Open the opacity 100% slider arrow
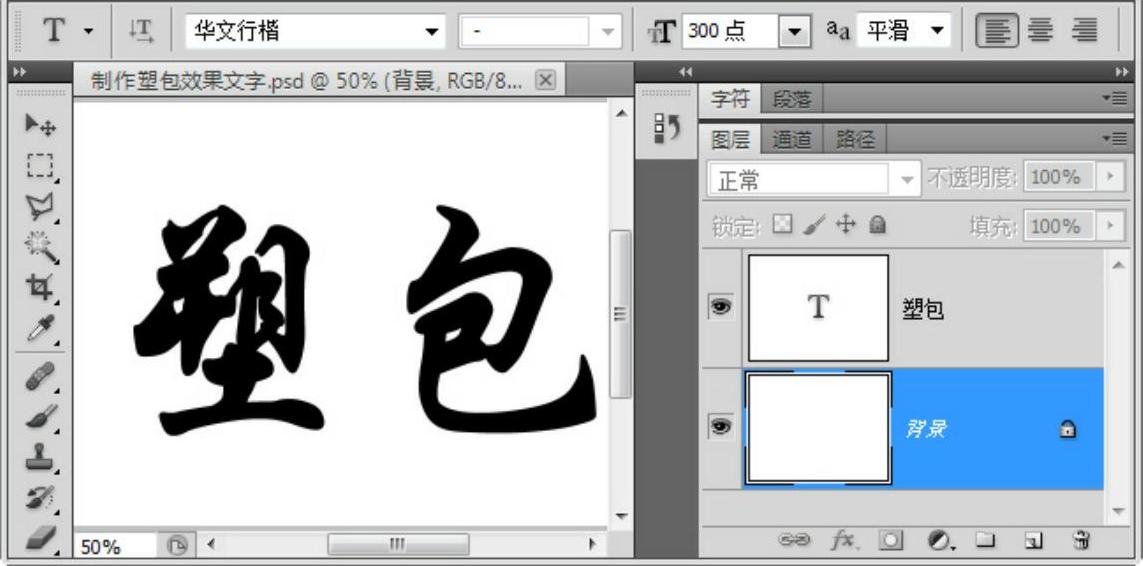Screen dimensions: 1143x566 (1108, 178)
